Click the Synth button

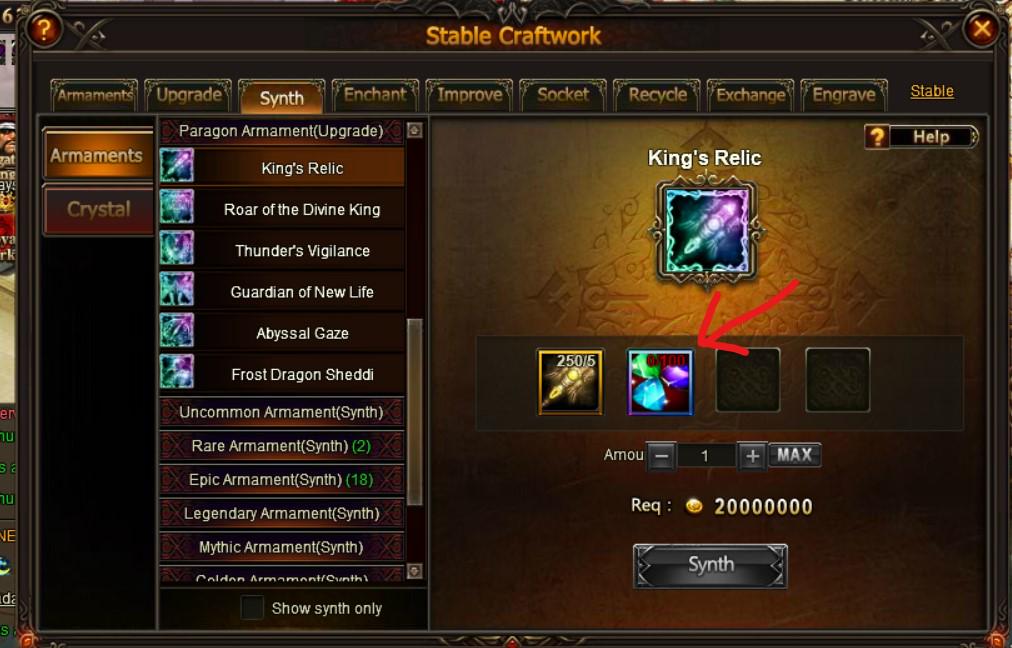click(711, 565)
